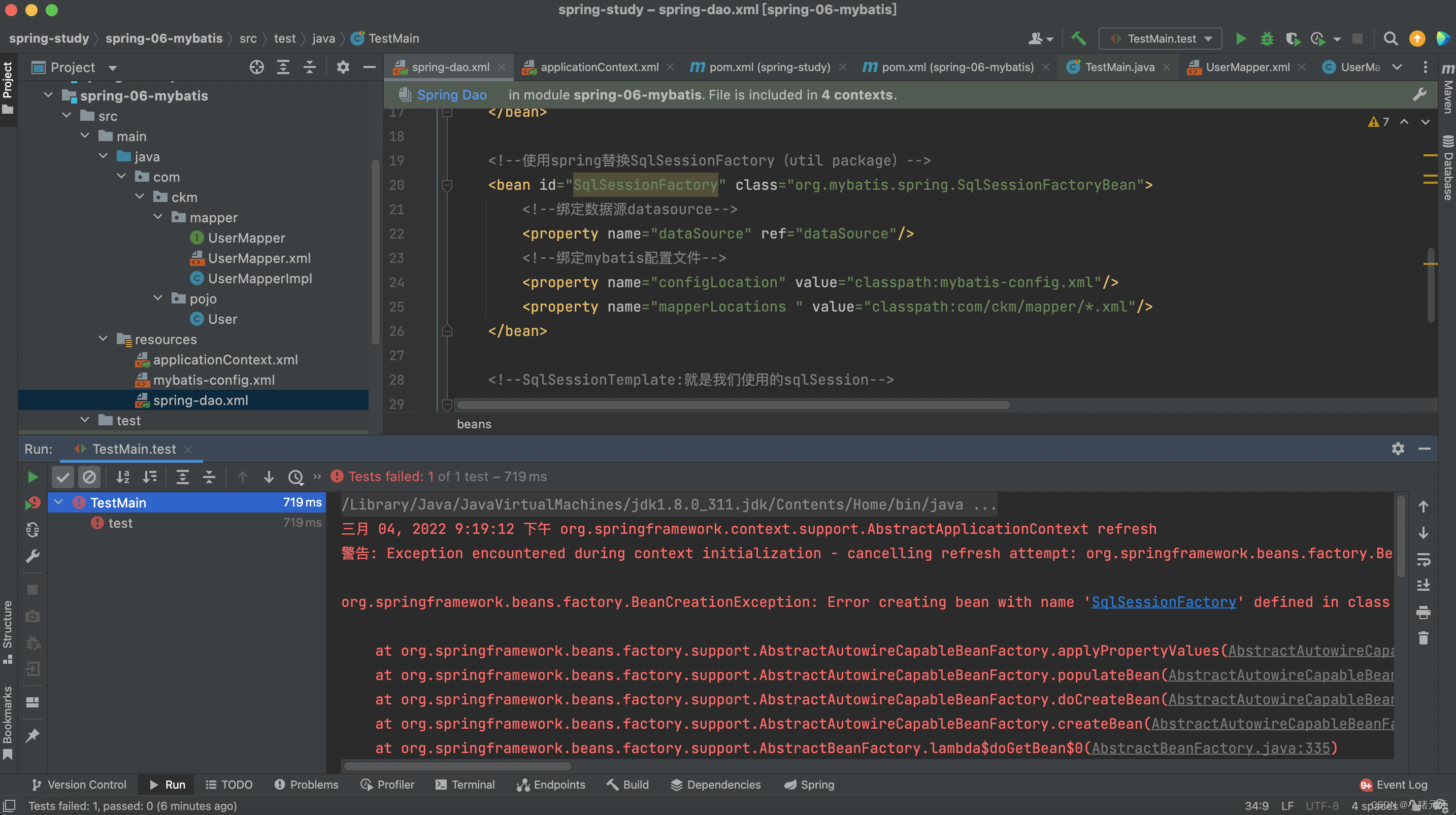Image resolution: width=1456 pixels, height=815 pixels.
Task: Open Run panel settings gear
Action: (1398, 449)
